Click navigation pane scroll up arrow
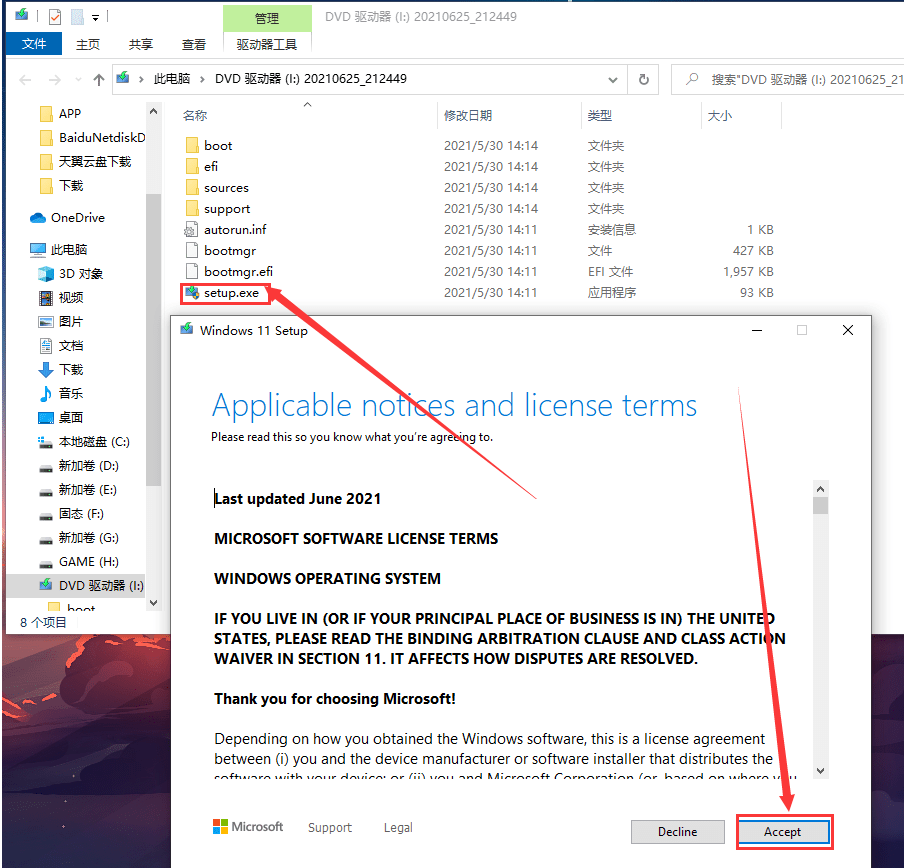904x868 pixels. [x=153, y=111]
